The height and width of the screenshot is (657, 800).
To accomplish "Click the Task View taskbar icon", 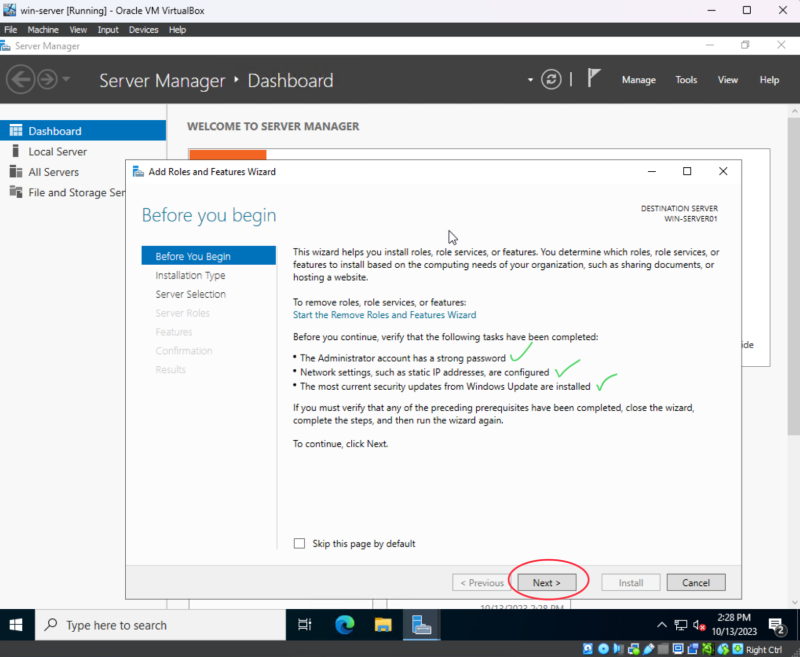I will click(x=305, y=625).
